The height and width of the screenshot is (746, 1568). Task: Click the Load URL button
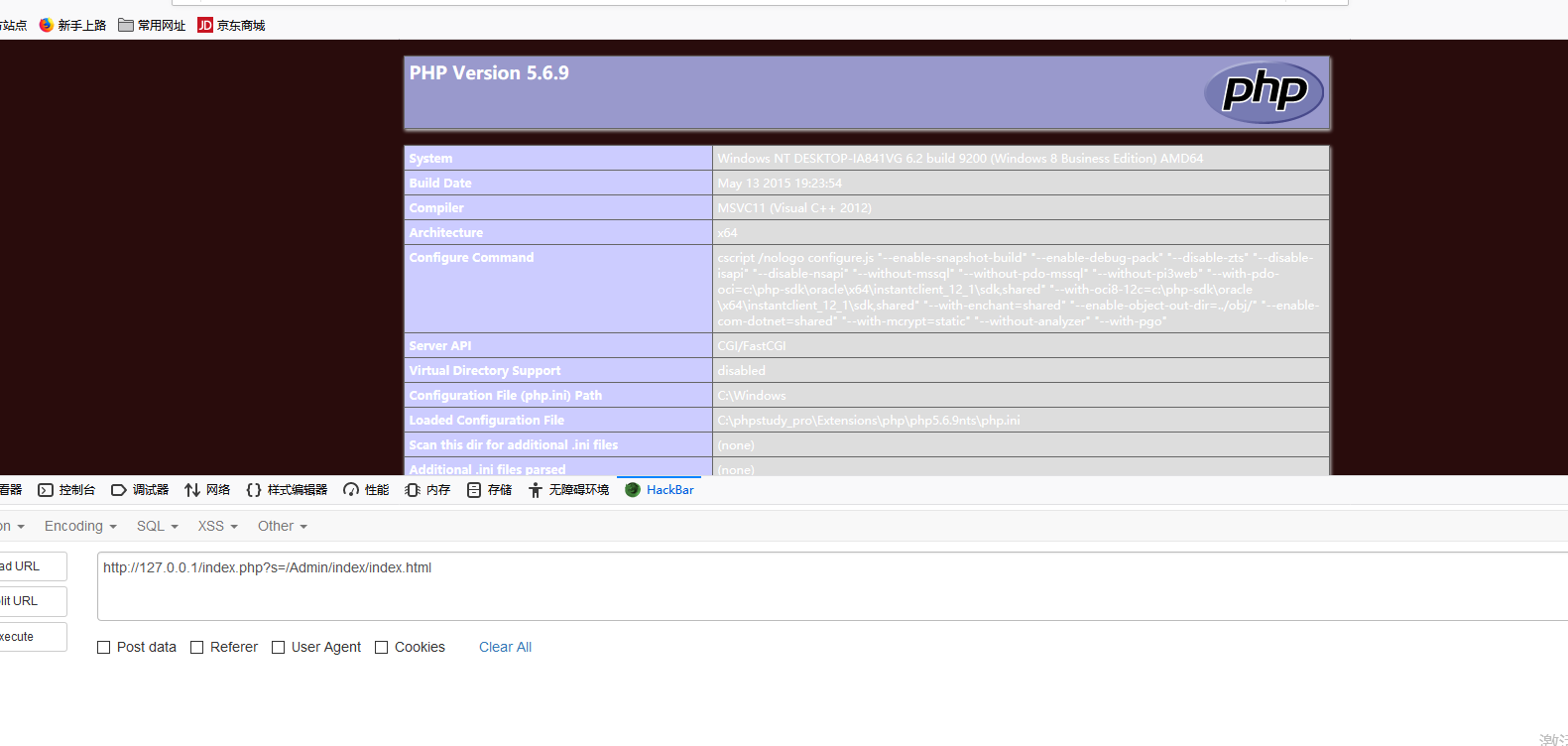click(33, 566)
